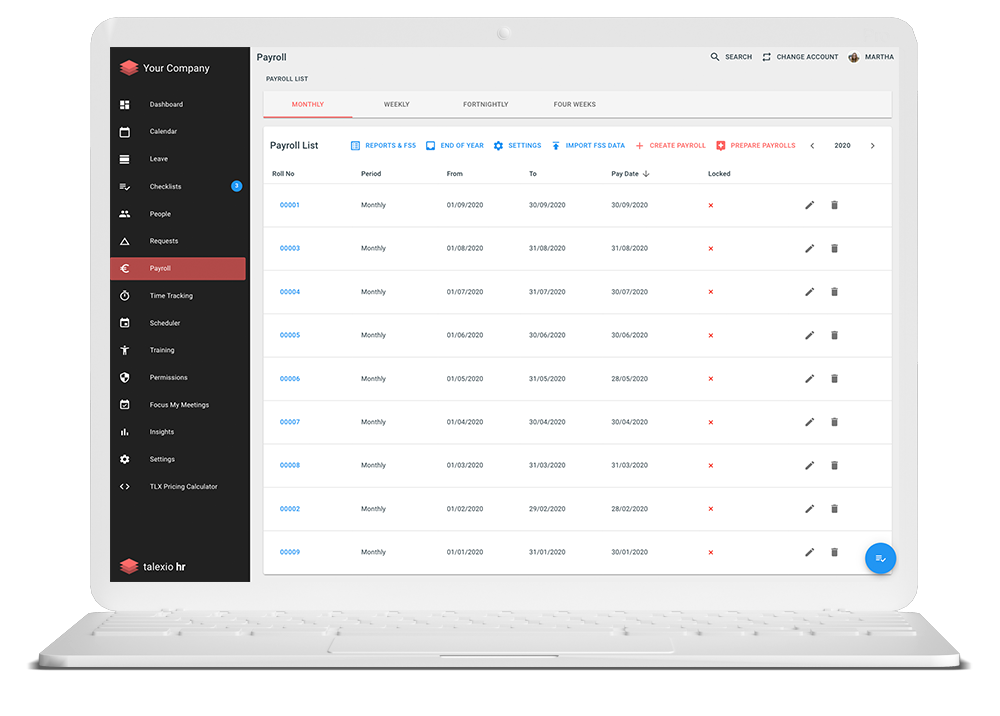
Task: Edit payroll 00009 pencil icon
Action: [809, 552]
